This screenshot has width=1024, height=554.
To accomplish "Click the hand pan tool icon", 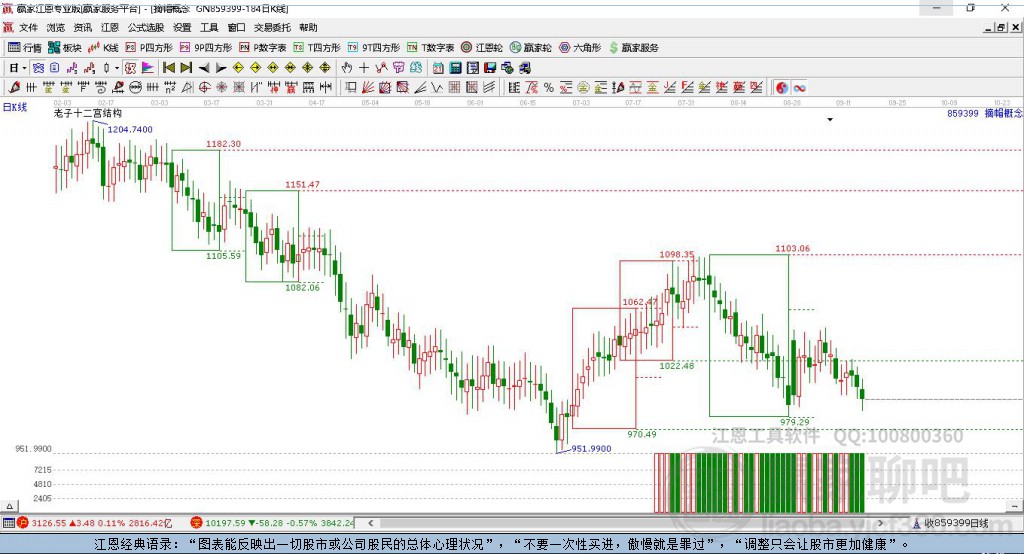I will [x=347, y=68].
